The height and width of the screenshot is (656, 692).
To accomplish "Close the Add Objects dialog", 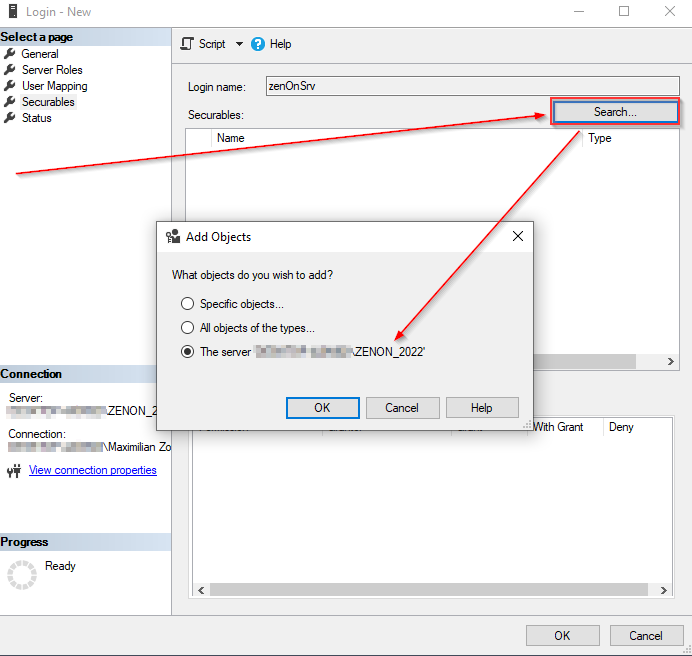I will [x=518, y=237].
